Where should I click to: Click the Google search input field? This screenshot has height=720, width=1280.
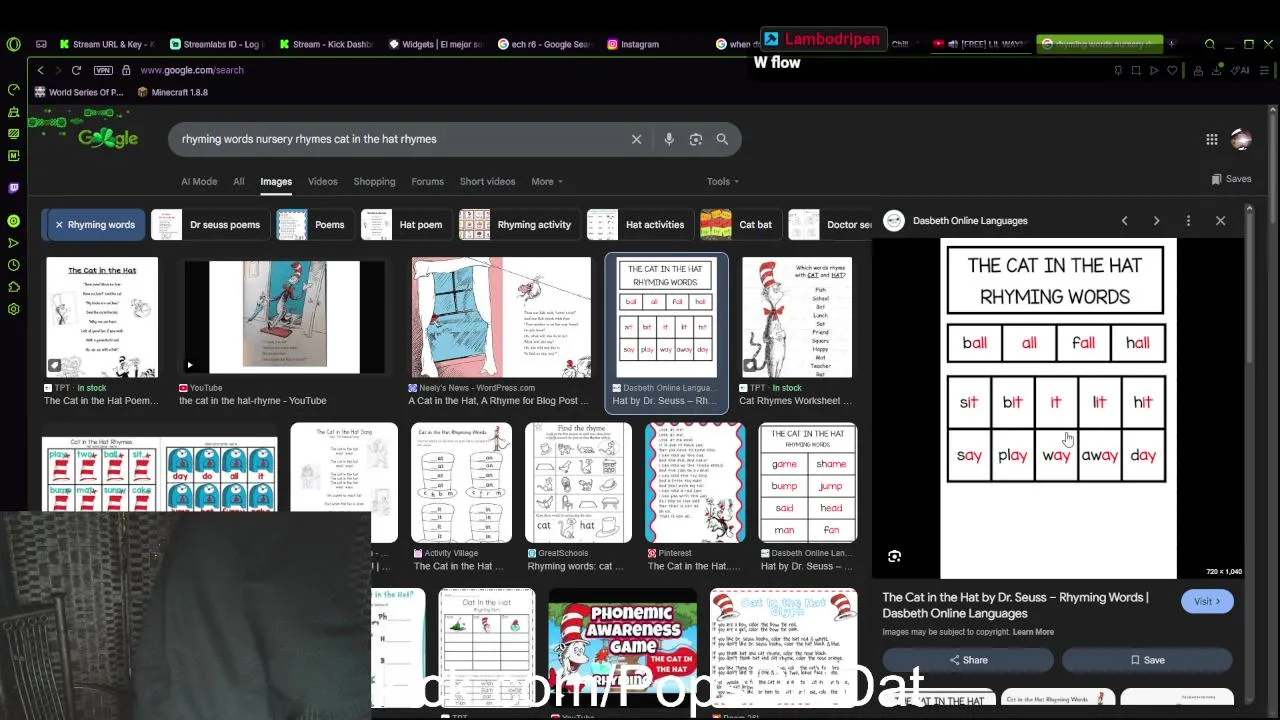[x=400, y=139]
